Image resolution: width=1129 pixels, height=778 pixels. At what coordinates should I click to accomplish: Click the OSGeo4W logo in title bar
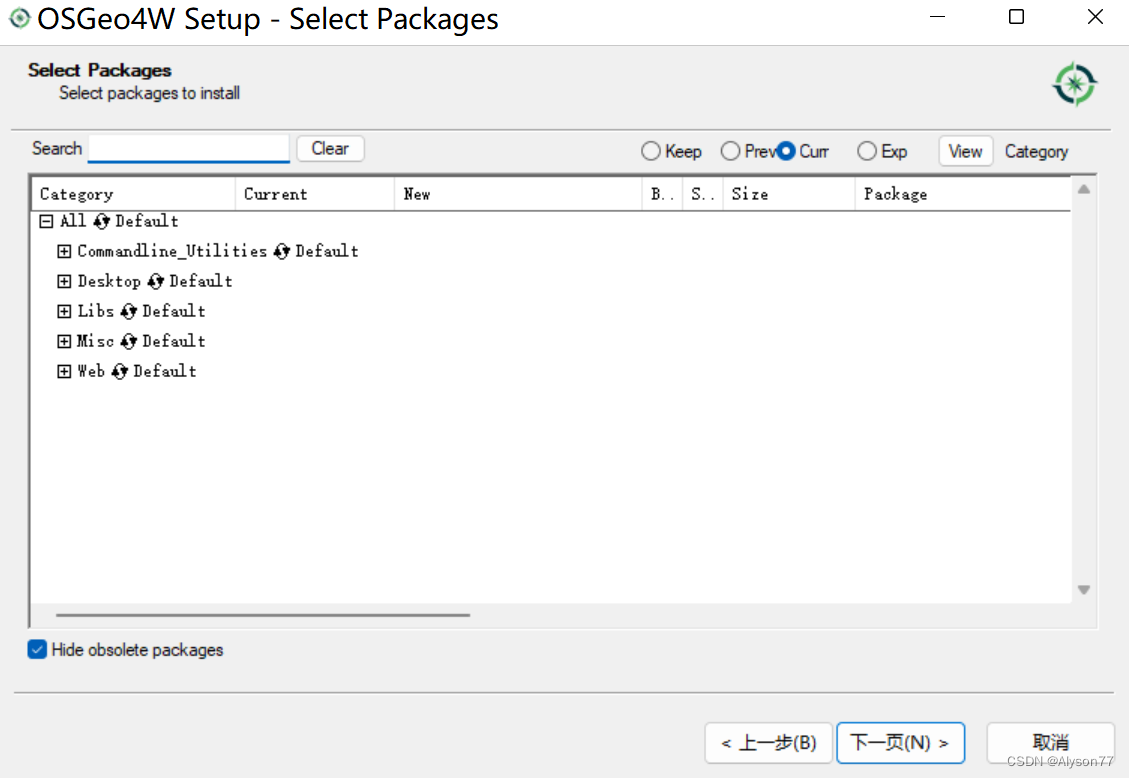coord(19,19)
